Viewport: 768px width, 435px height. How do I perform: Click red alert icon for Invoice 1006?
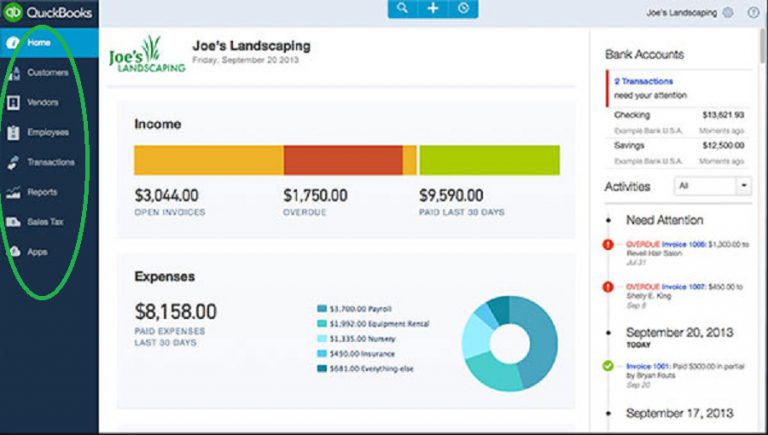point(608,244)
